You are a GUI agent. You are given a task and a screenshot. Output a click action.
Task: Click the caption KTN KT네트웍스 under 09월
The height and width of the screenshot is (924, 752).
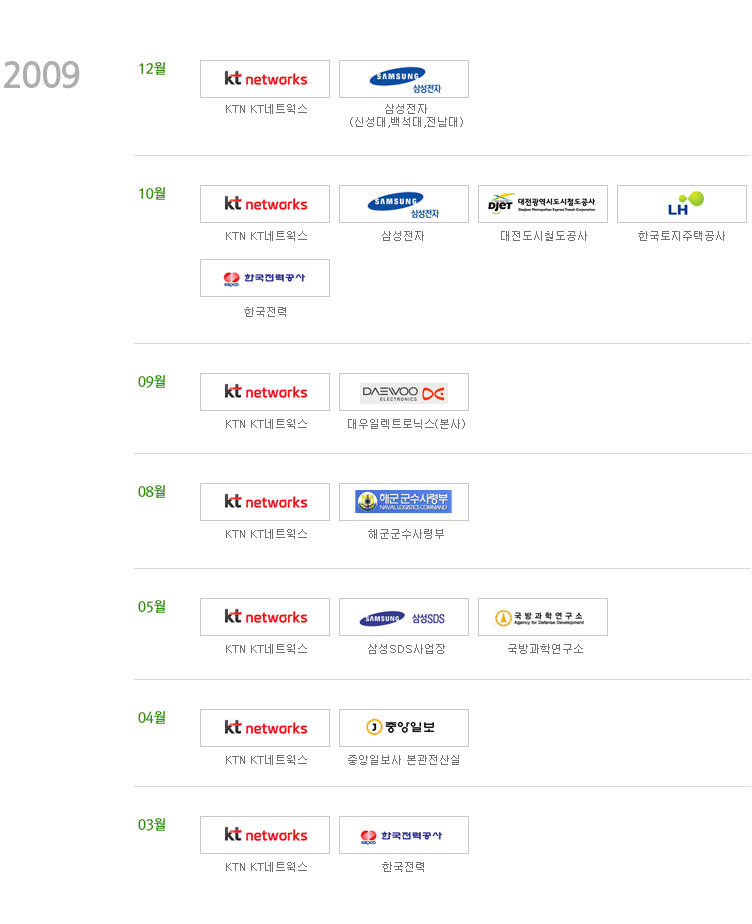click(x=266, y=424)
